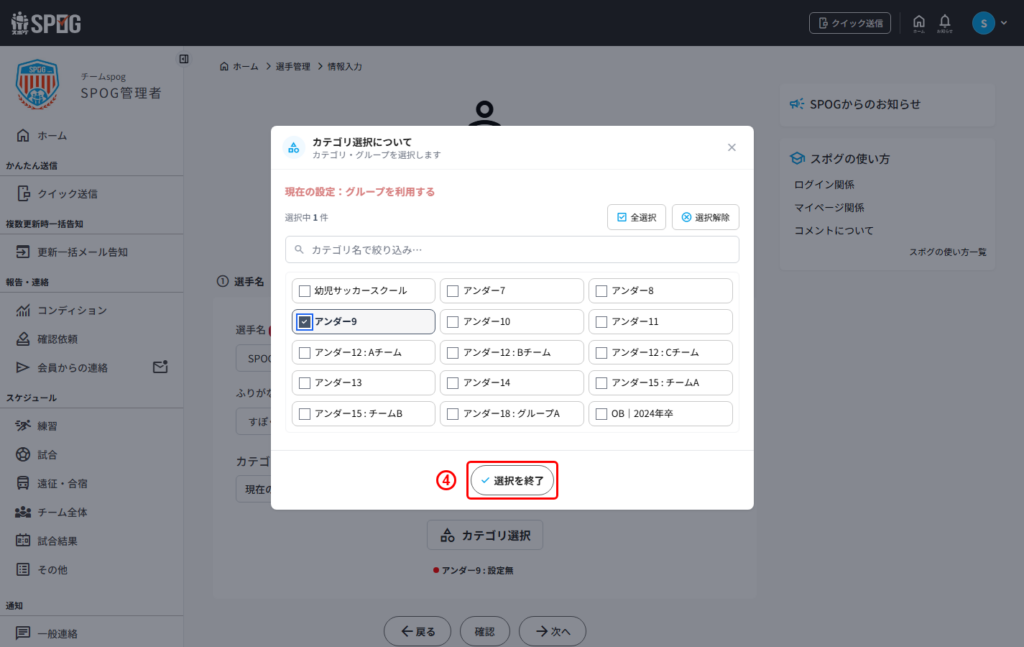Check アンダー14 checkbox

(x=453, y=383)
